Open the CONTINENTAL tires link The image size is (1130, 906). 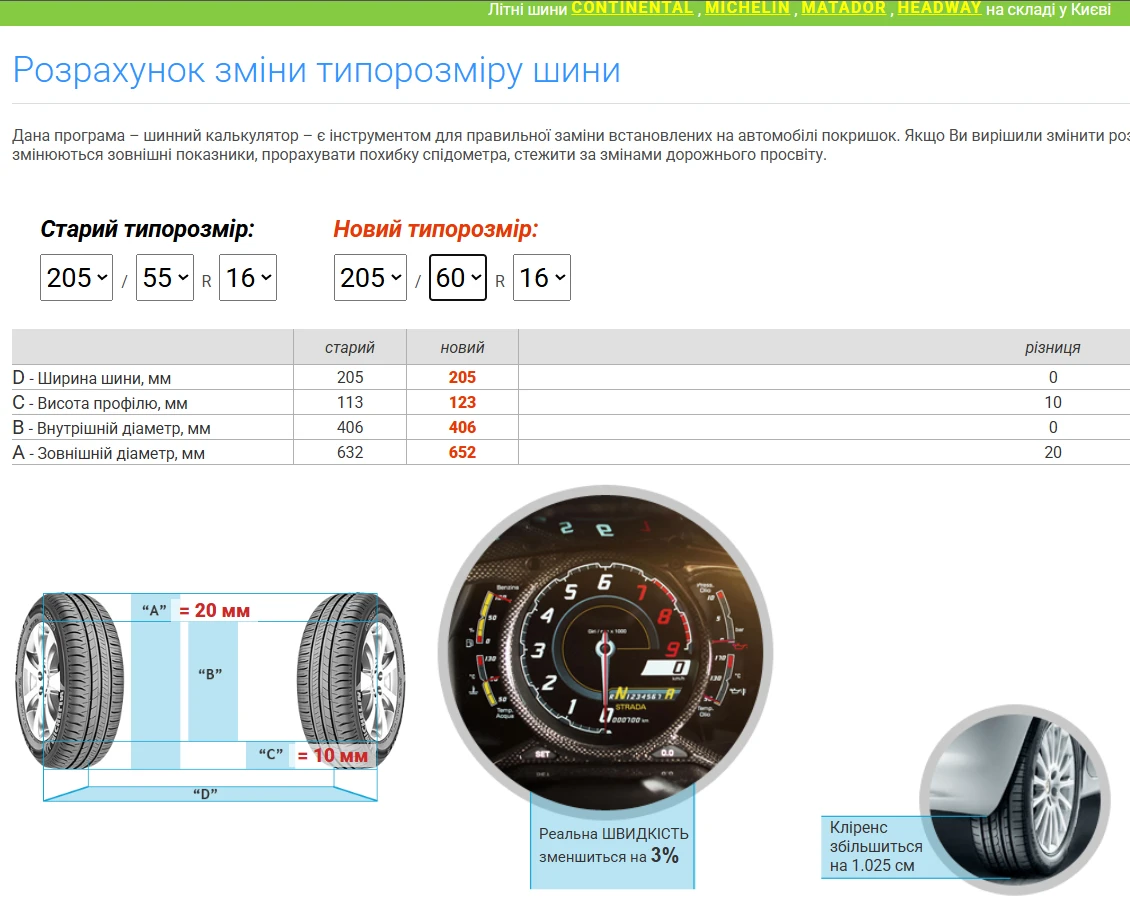coord(631,8)
